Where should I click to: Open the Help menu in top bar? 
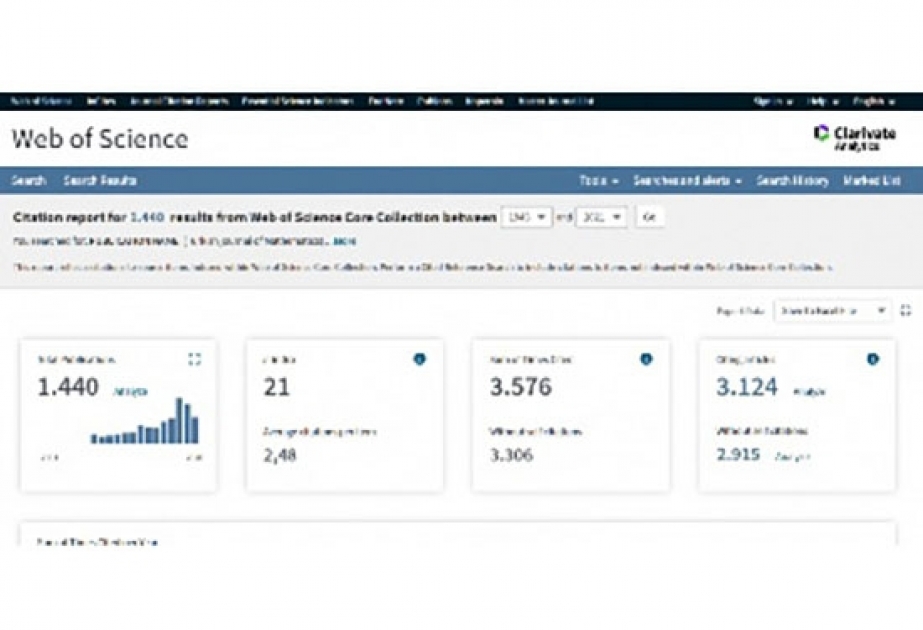tap(822, 101)
